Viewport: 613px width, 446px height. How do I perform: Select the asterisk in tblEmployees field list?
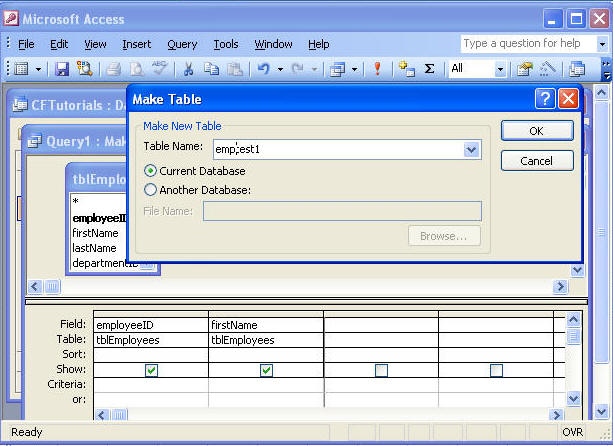tap(75, 202)
